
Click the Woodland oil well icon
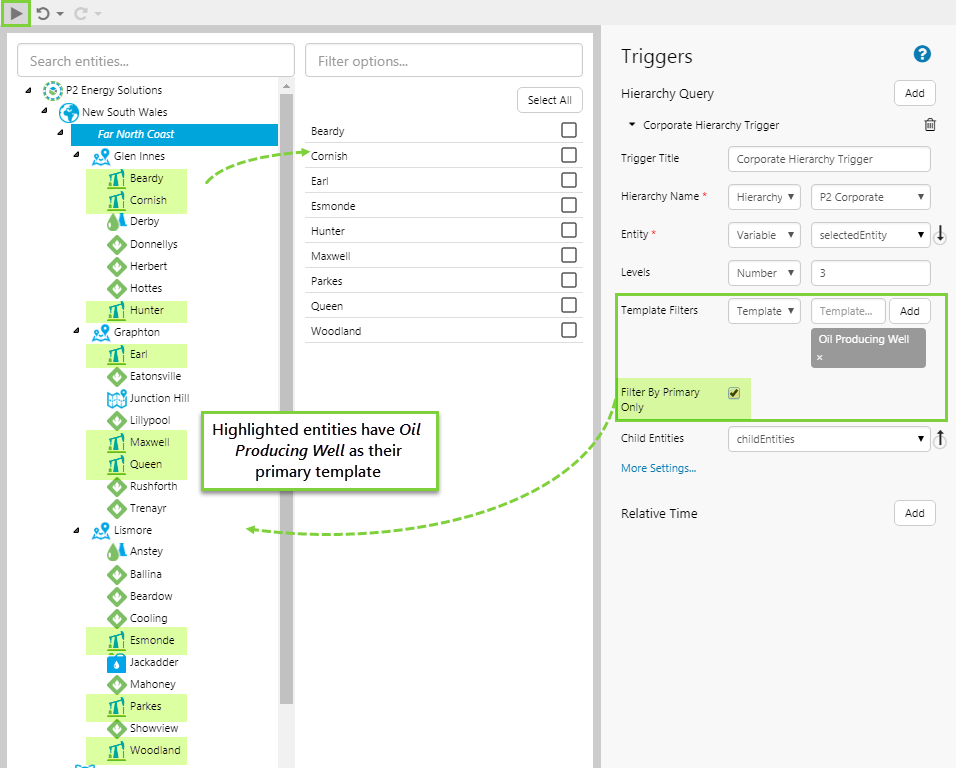pyautogui.click(x=116, y=750)
